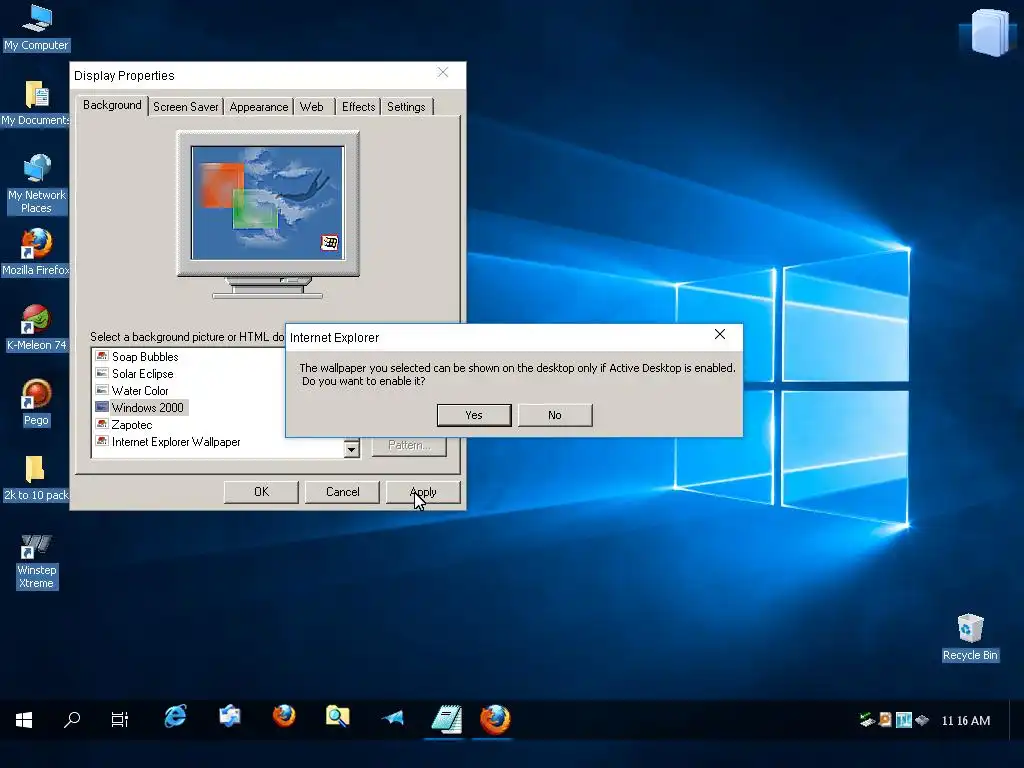This screenshot has height=768, width=1024.
Task: Open the Recycle Bin desktop icon
Action: click(970, 637)
